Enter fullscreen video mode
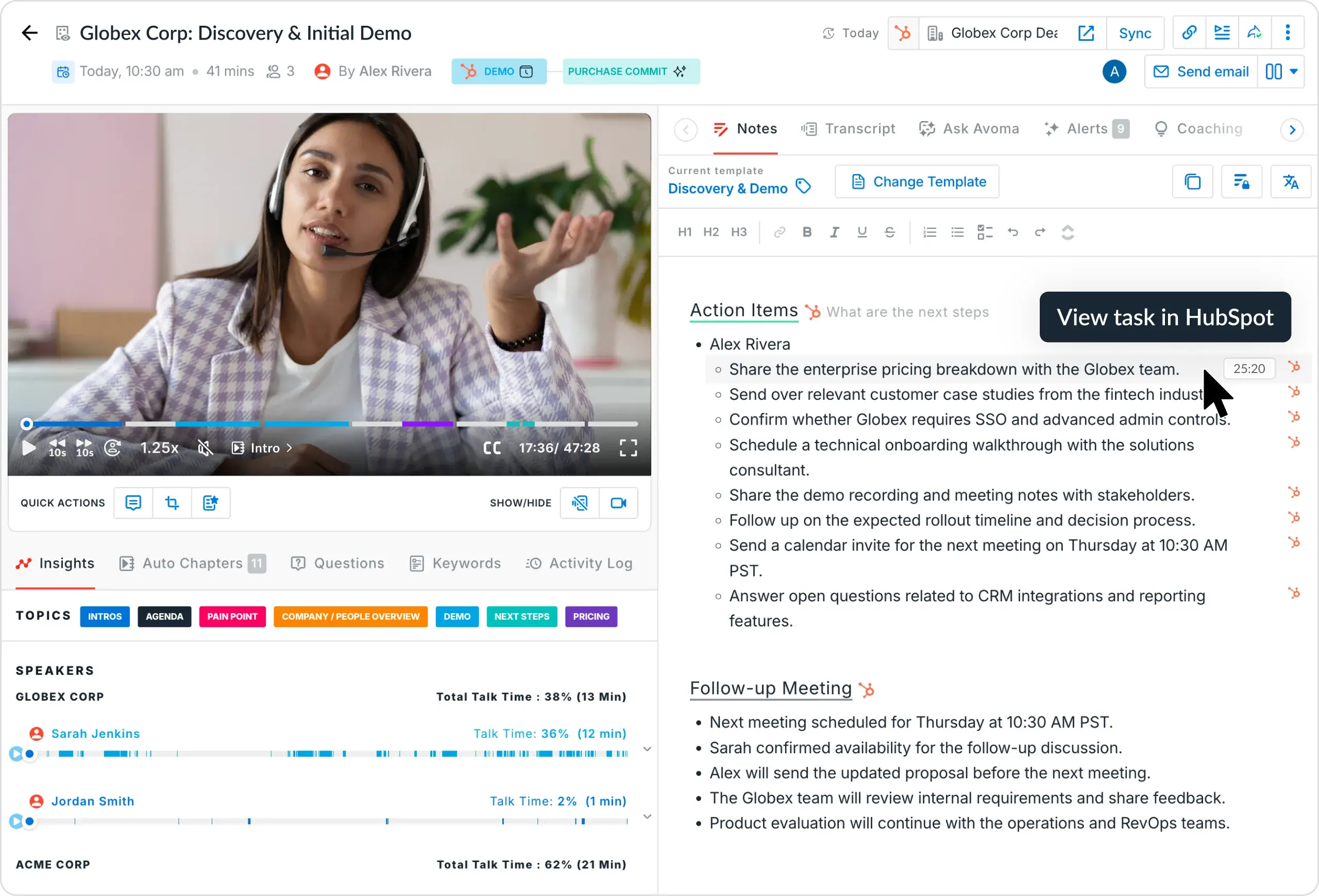This screenshot has height=896, width=1319. point(628,448)
